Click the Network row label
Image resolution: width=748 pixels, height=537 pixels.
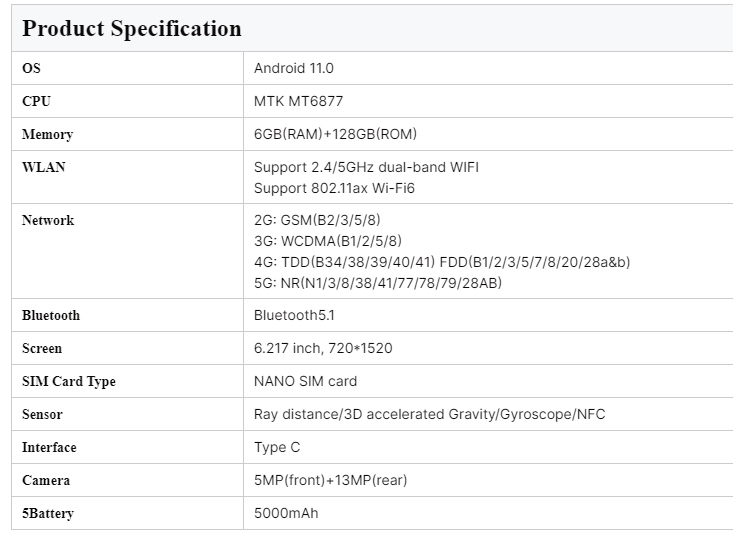(48, 220)
